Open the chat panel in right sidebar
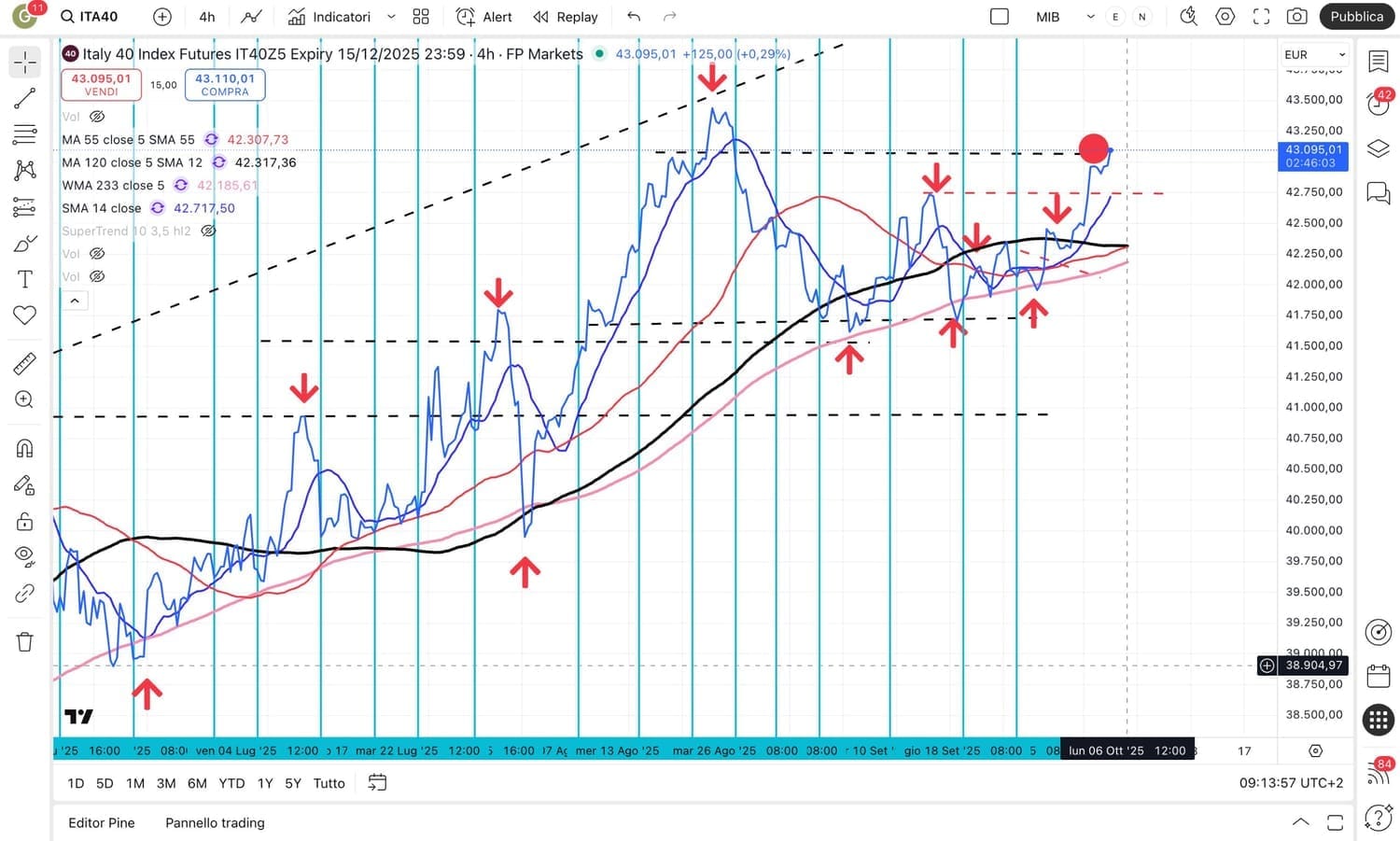Viewport: 1400px width, 841px height. coord(1379,193)
